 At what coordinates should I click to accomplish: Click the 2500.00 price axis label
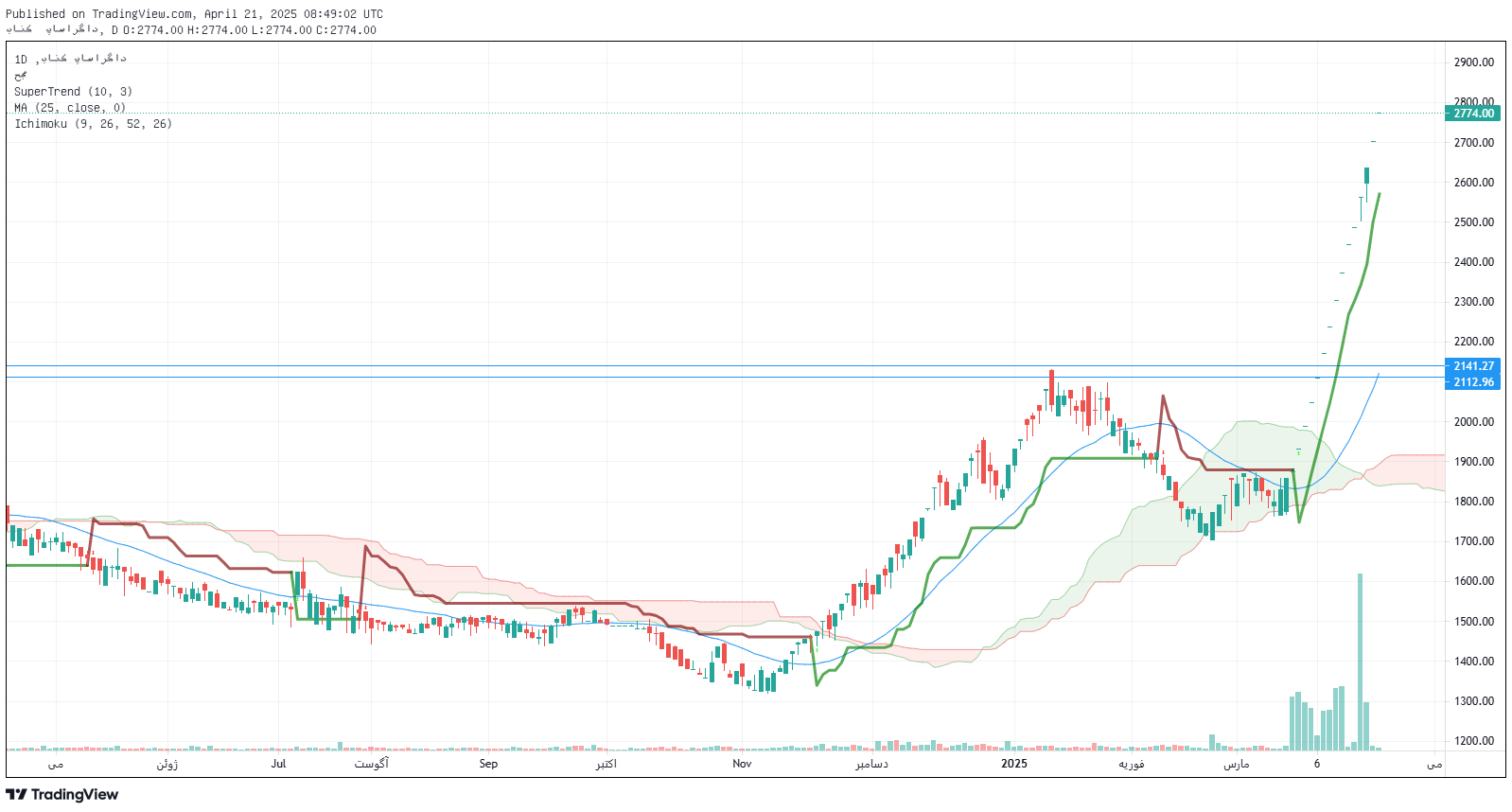(1474, 222)
